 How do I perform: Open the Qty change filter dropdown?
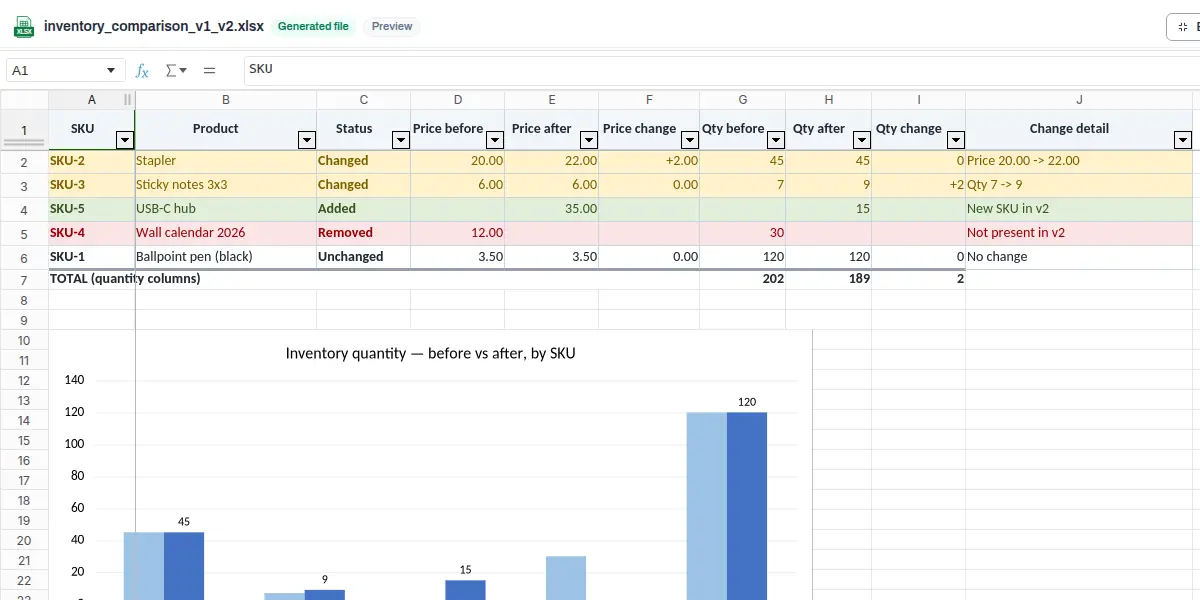(955, 140)
